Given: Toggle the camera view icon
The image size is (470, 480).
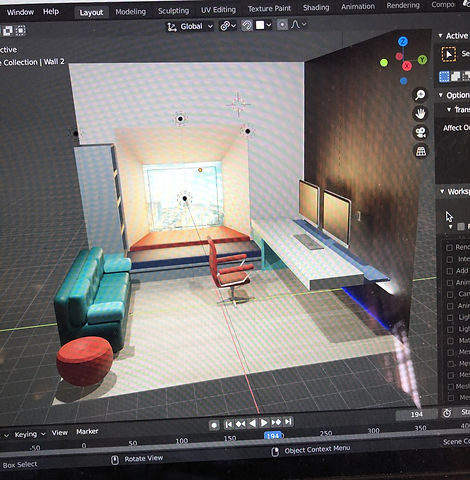Looking at the screenshot, I should [421, 133].
